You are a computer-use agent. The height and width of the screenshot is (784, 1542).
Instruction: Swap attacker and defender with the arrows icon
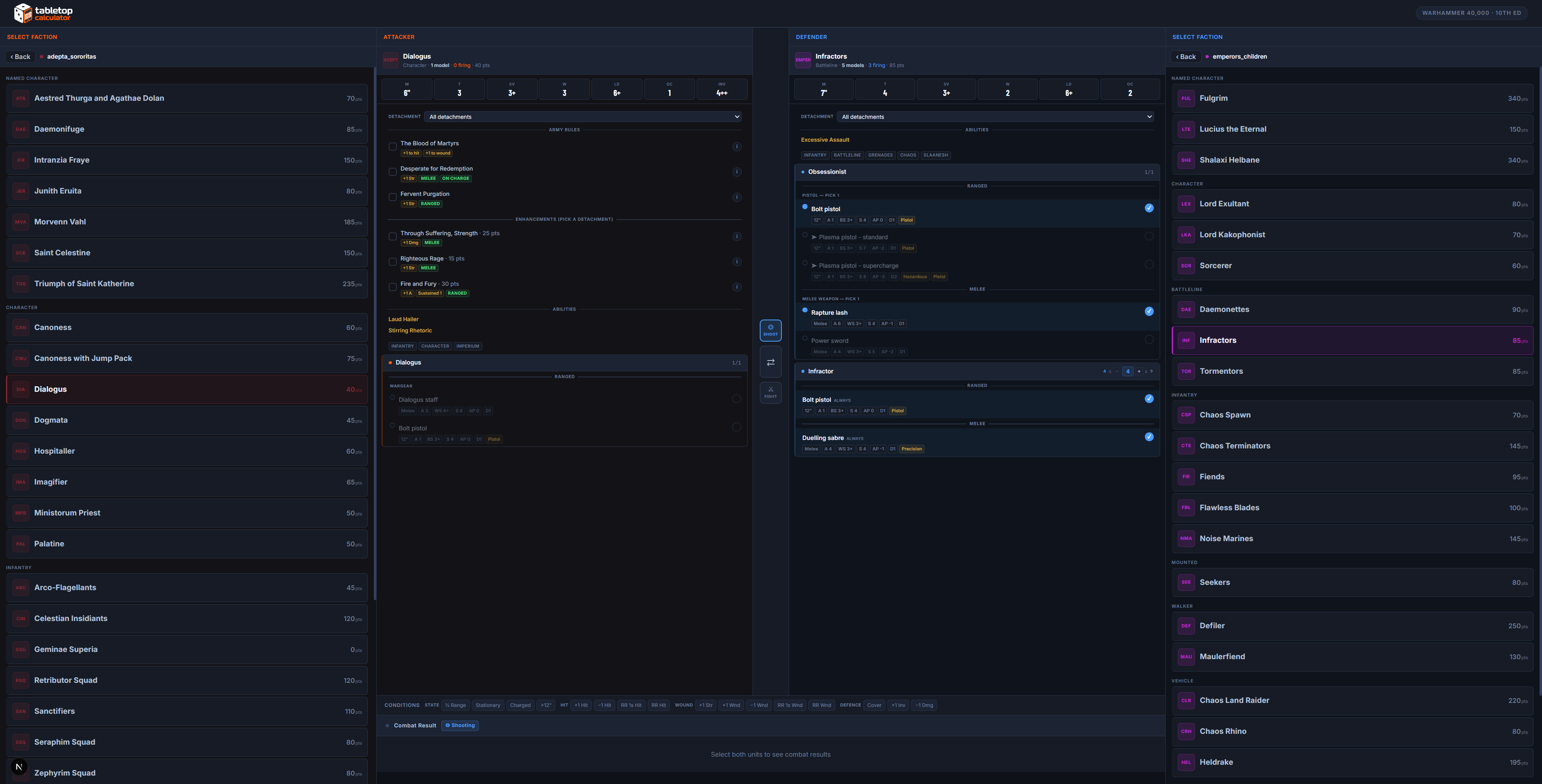pyautogui.click(x=771, y=362)
